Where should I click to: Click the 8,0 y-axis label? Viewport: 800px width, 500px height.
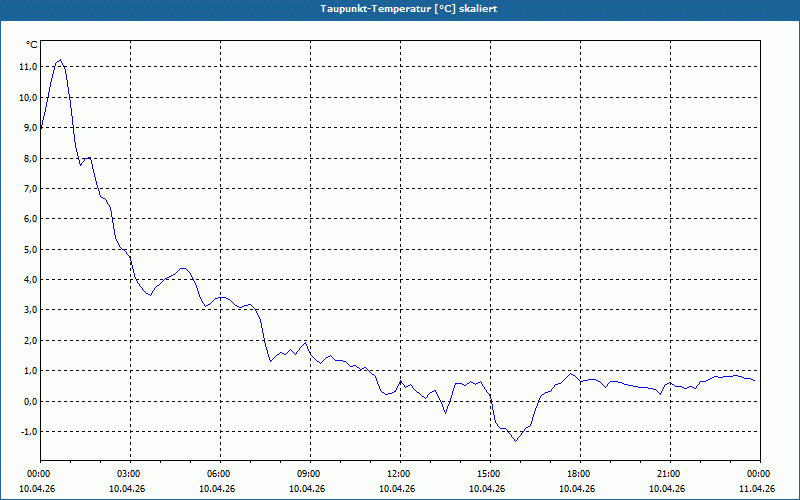click(30, 158)
